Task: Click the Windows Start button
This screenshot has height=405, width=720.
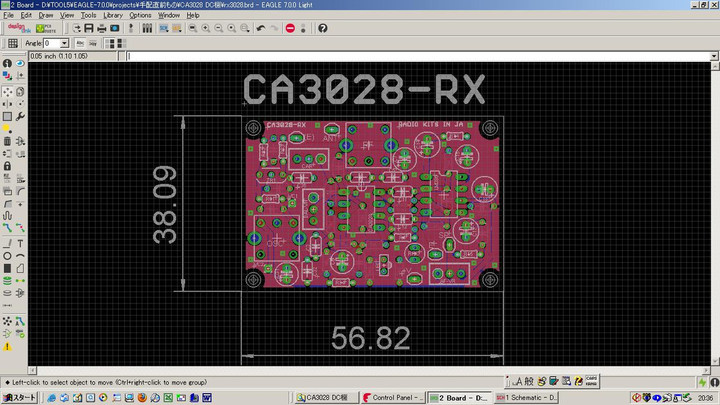Action: tap(20, 397)
